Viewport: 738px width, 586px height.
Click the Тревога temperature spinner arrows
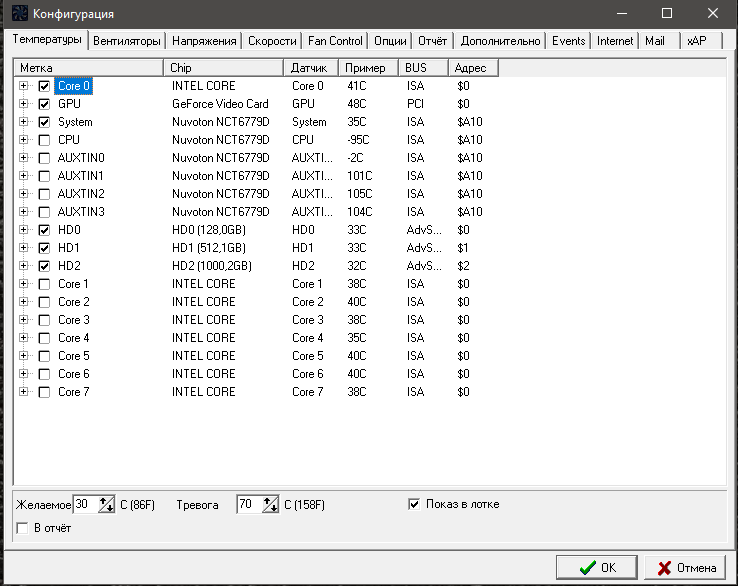click(271, 505)
